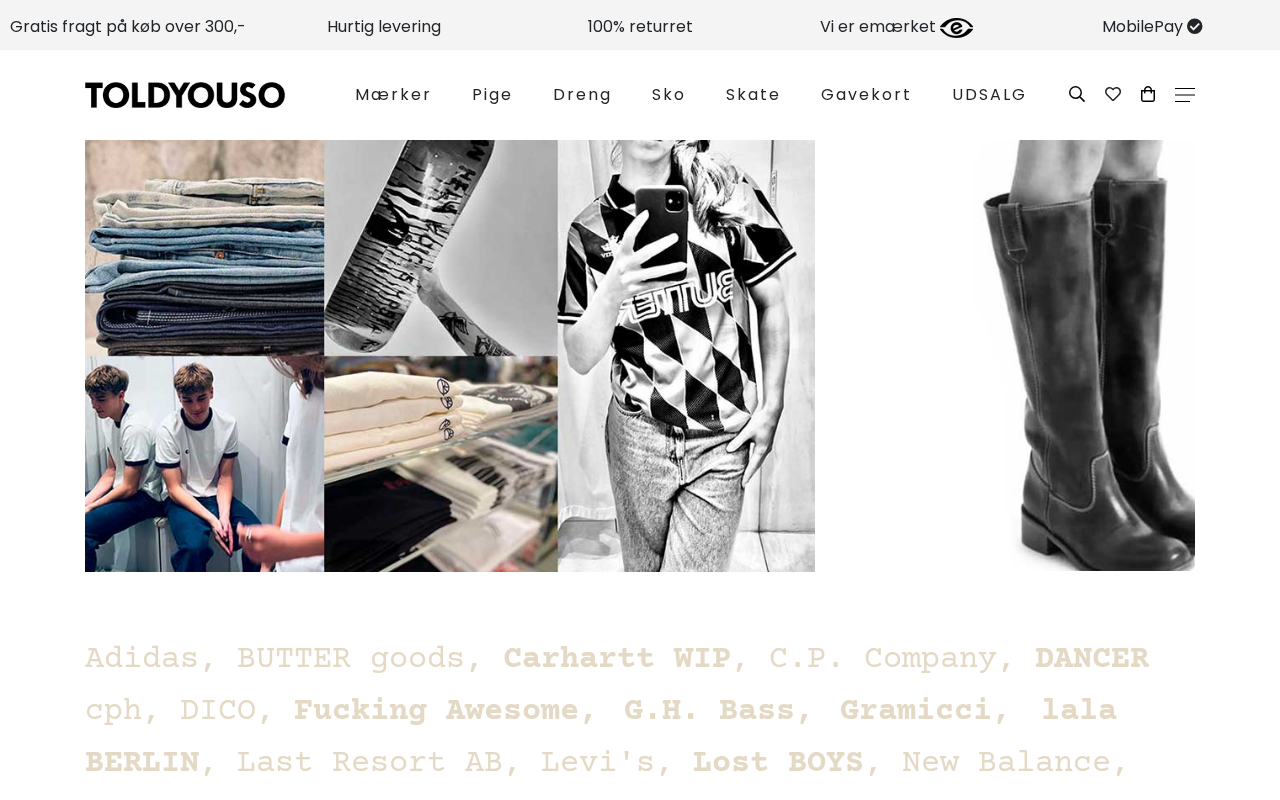
Task: Click the Fucking Awesome brand link
Action: tap(436, 711)
